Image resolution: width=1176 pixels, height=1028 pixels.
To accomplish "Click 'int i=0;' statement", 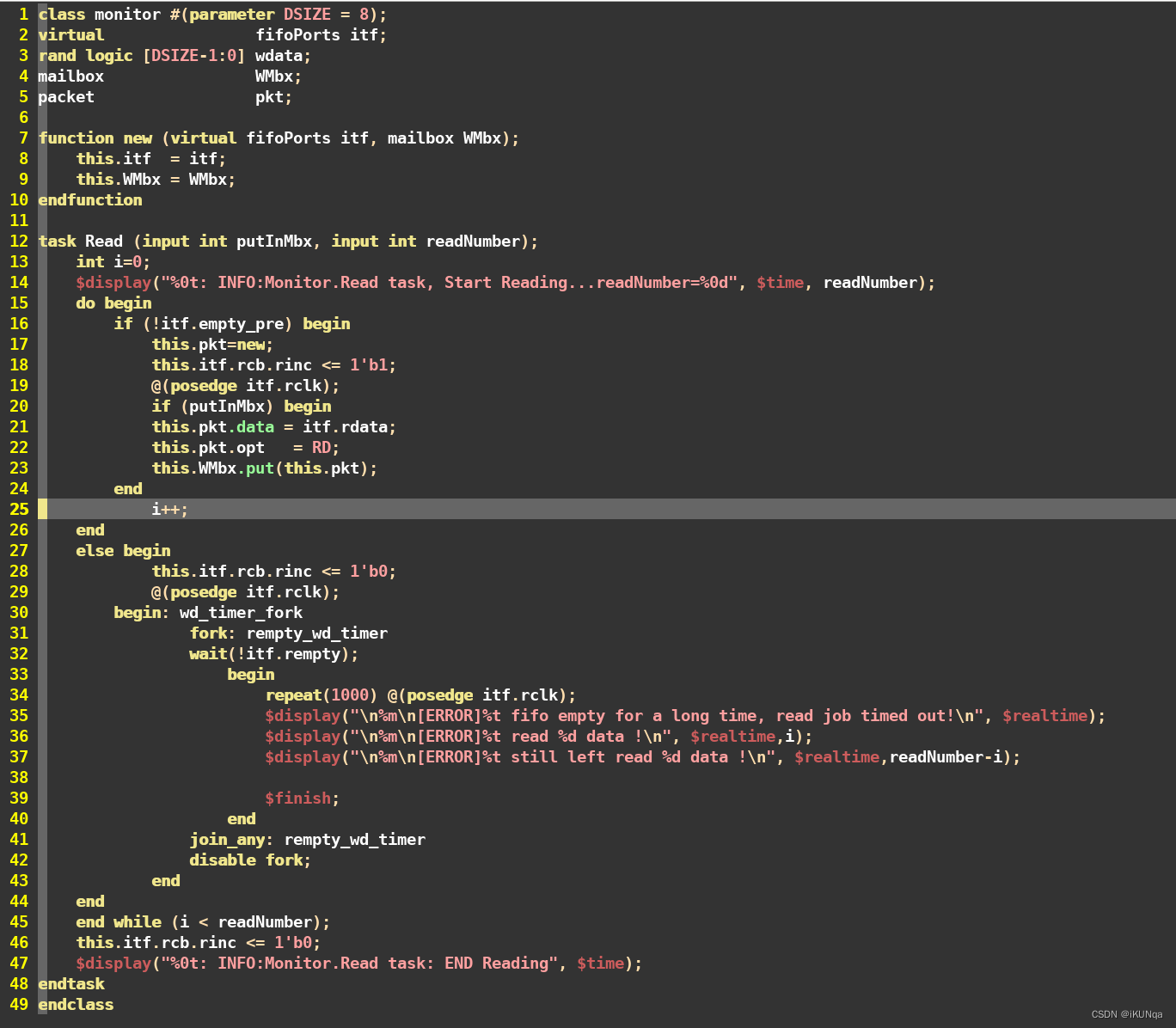I will [x=113, y=262].
